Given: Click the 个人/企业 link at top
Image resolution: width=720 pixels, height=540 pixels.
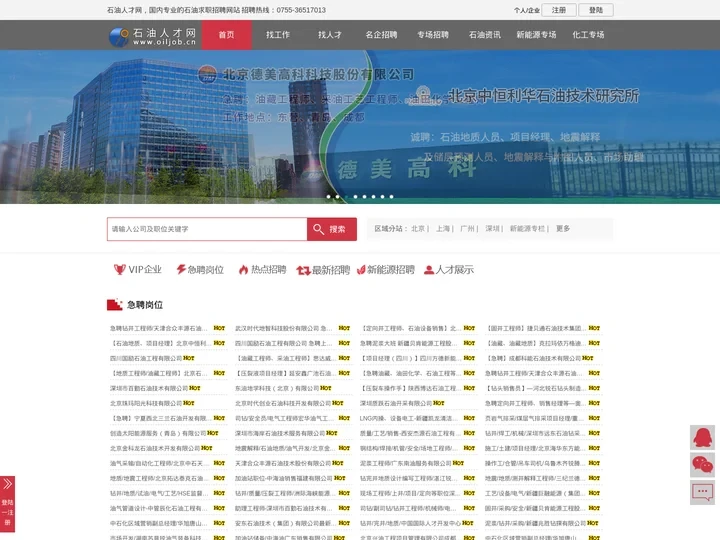Looking at the screenshot, I should click(x=527, y=10).
